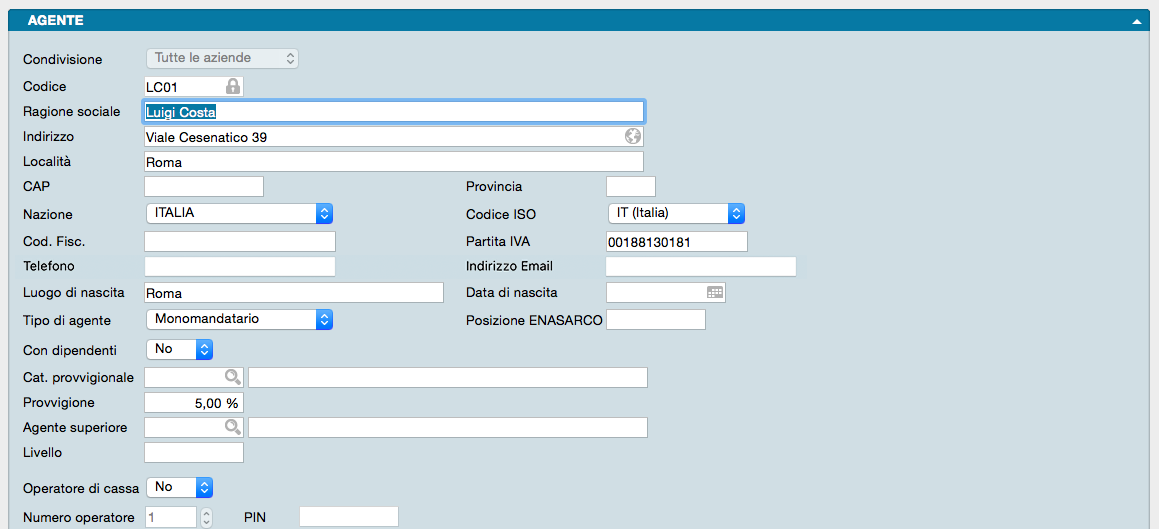This screenshot has height=529, width=1159.
Task: Open the Condivisione dropdown
Action: pyautogui.click(x=222, y=58)
